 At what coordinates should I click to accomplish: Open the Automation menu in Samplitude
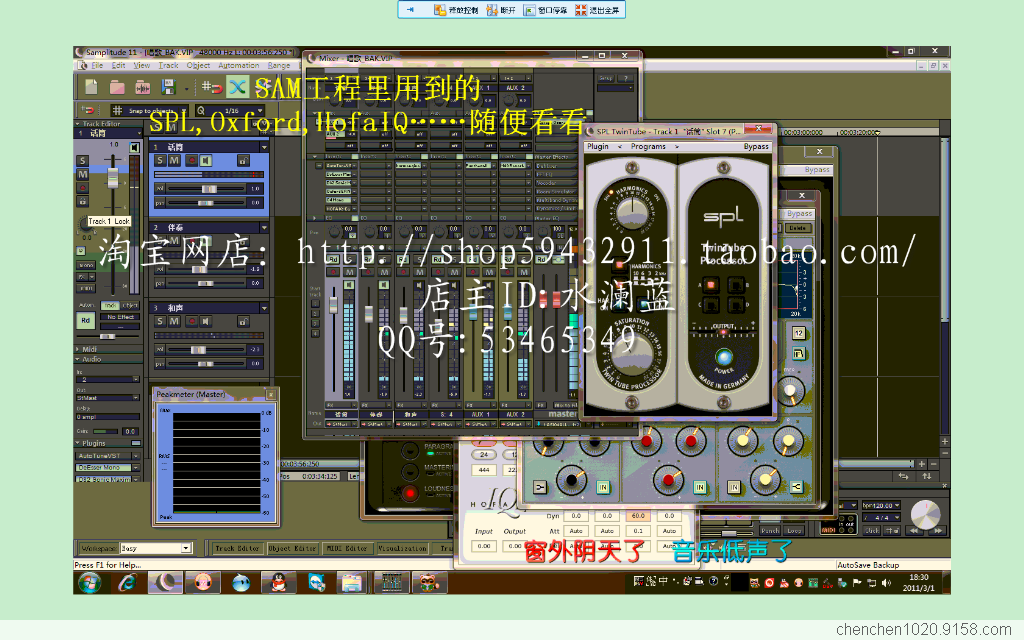click(239, 66)
